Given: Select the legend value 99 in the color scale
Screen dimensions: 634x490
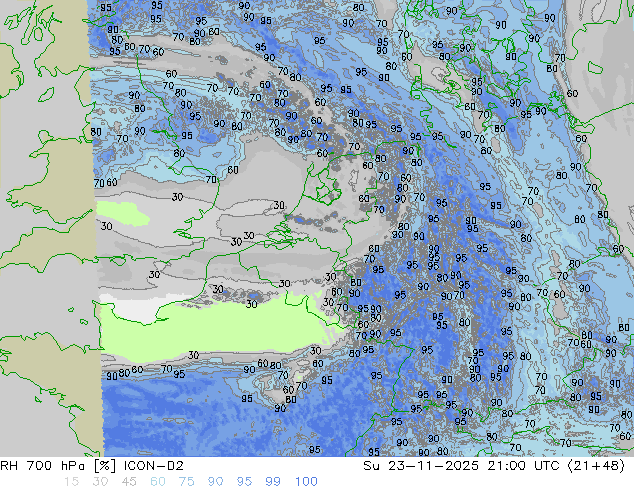Looking at the screenshot, I should pyautogui.click(x=273, y=482).
